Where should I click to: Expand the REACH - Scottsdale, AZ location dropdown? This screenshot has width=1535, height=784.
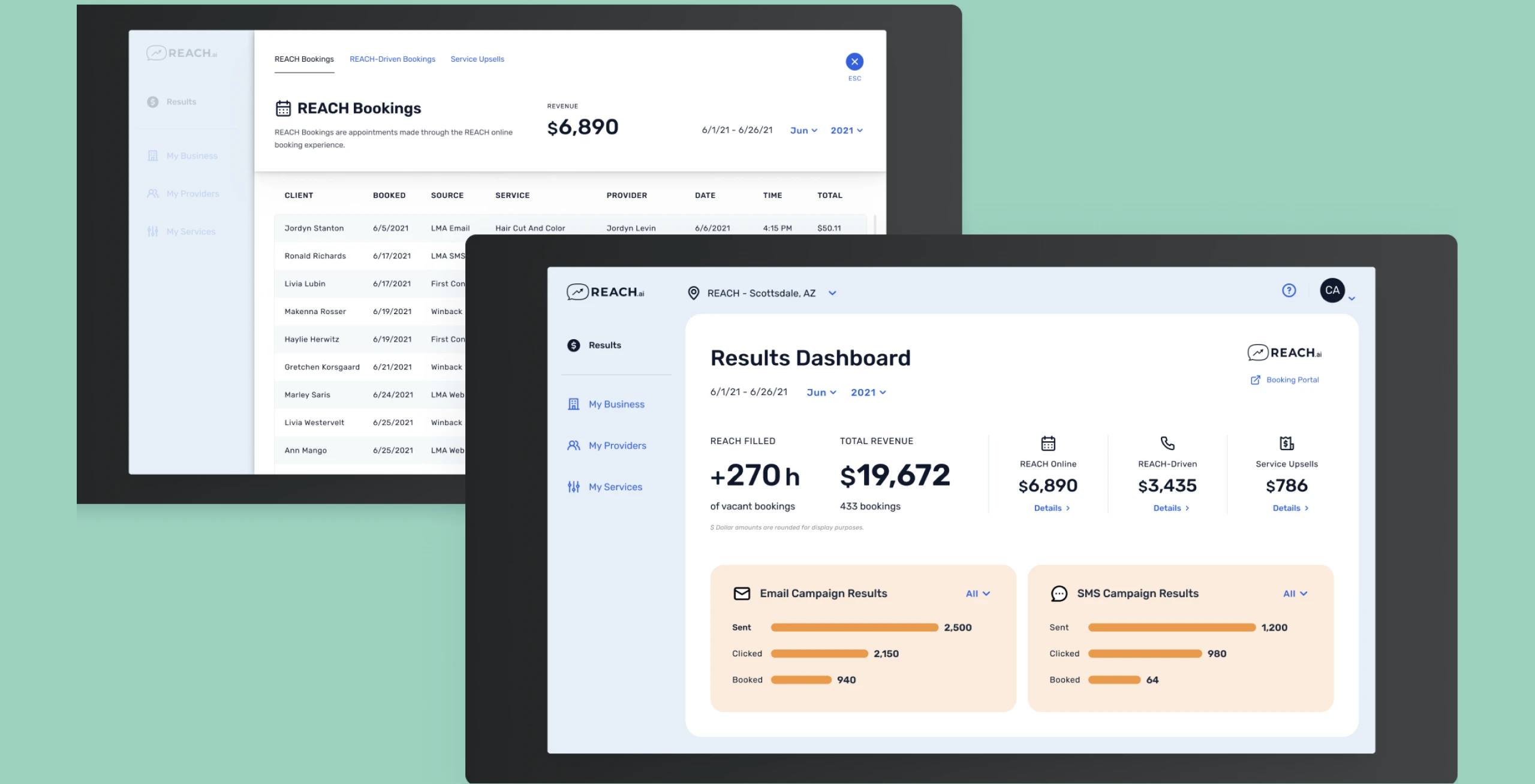point(832,293)
